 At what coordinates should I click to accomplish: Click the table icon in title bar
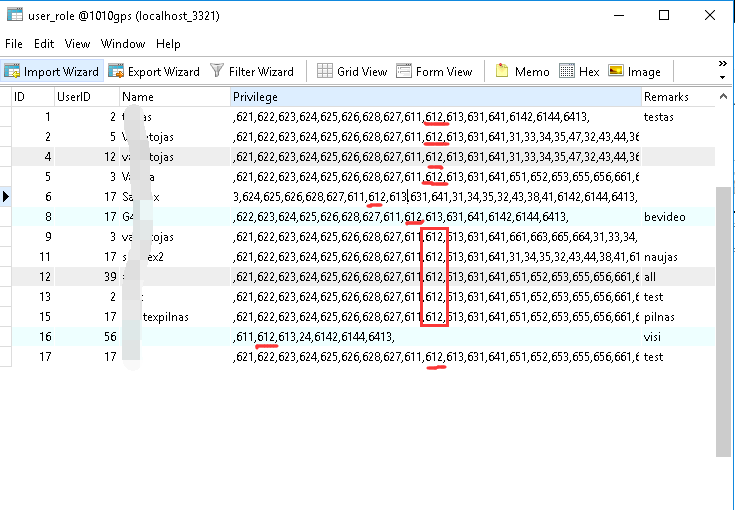coord(15,15)
